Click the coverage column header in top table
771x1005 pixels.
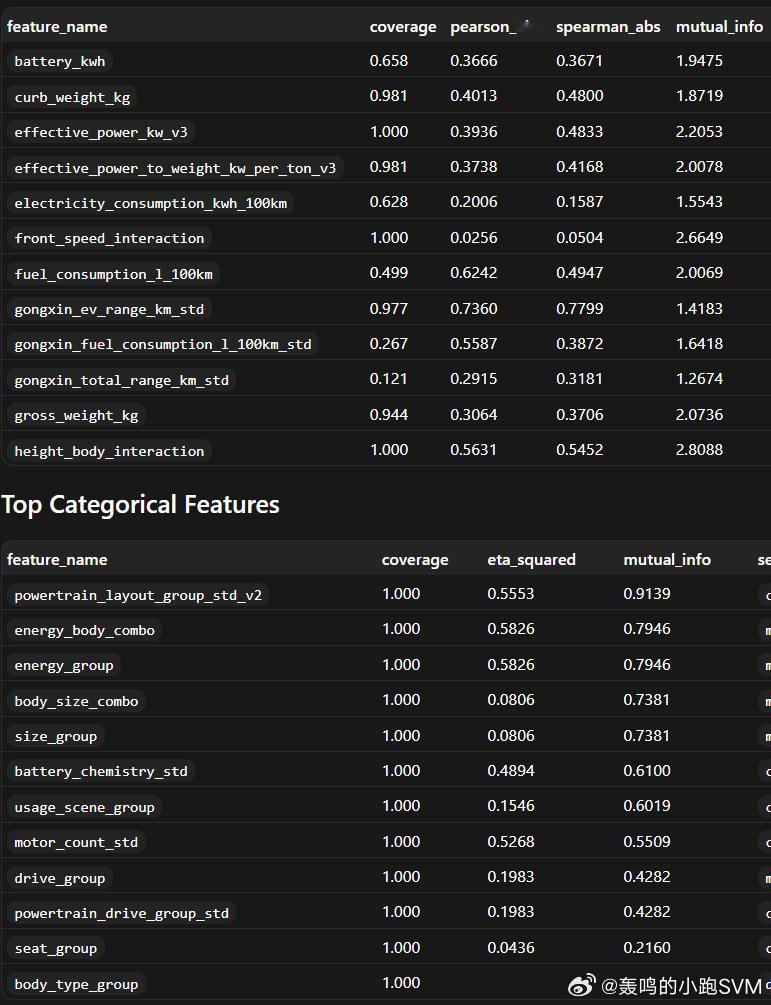point(402,27)
